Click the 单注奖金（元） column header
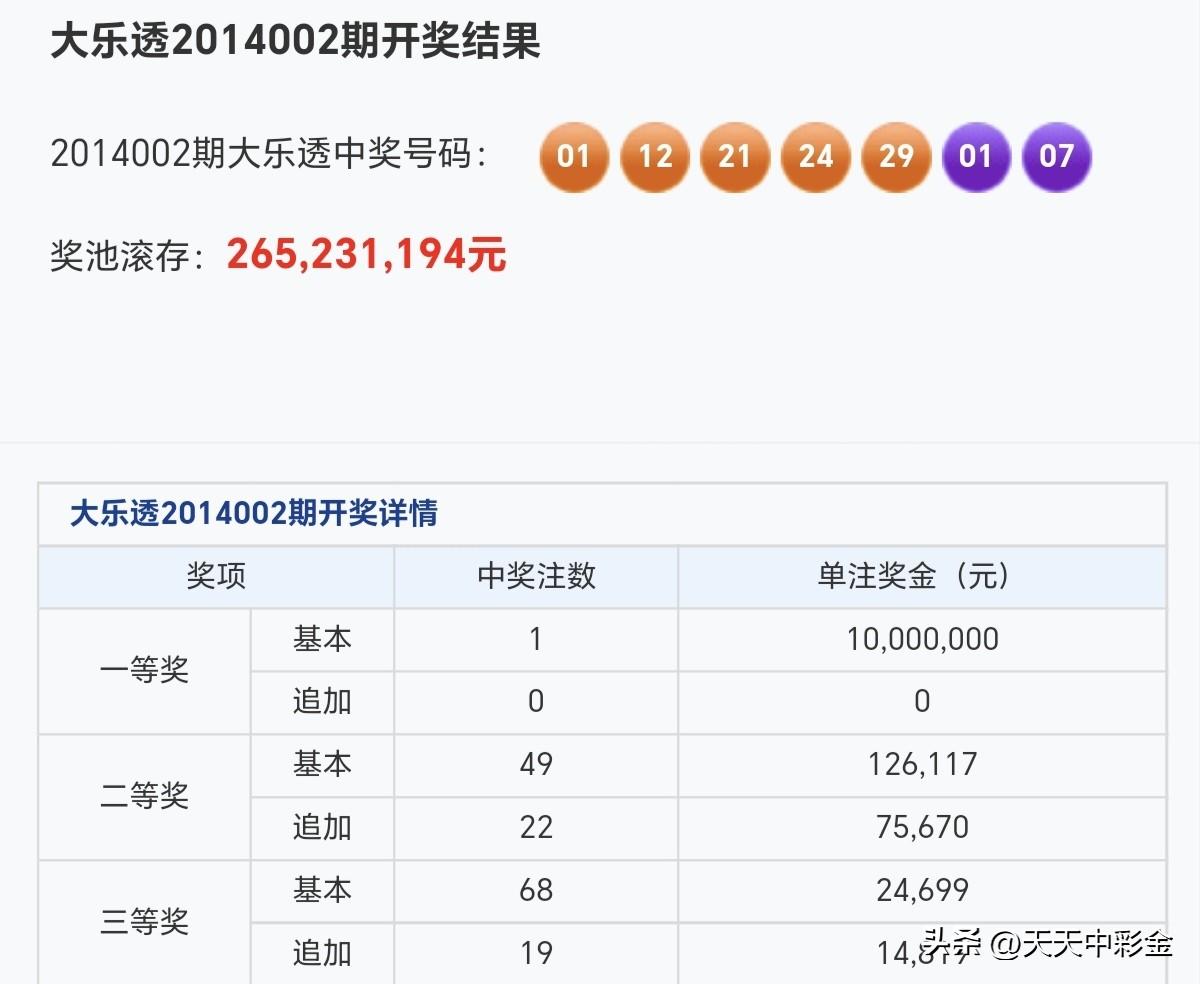 pyautogui.click(x=914, y=576)
